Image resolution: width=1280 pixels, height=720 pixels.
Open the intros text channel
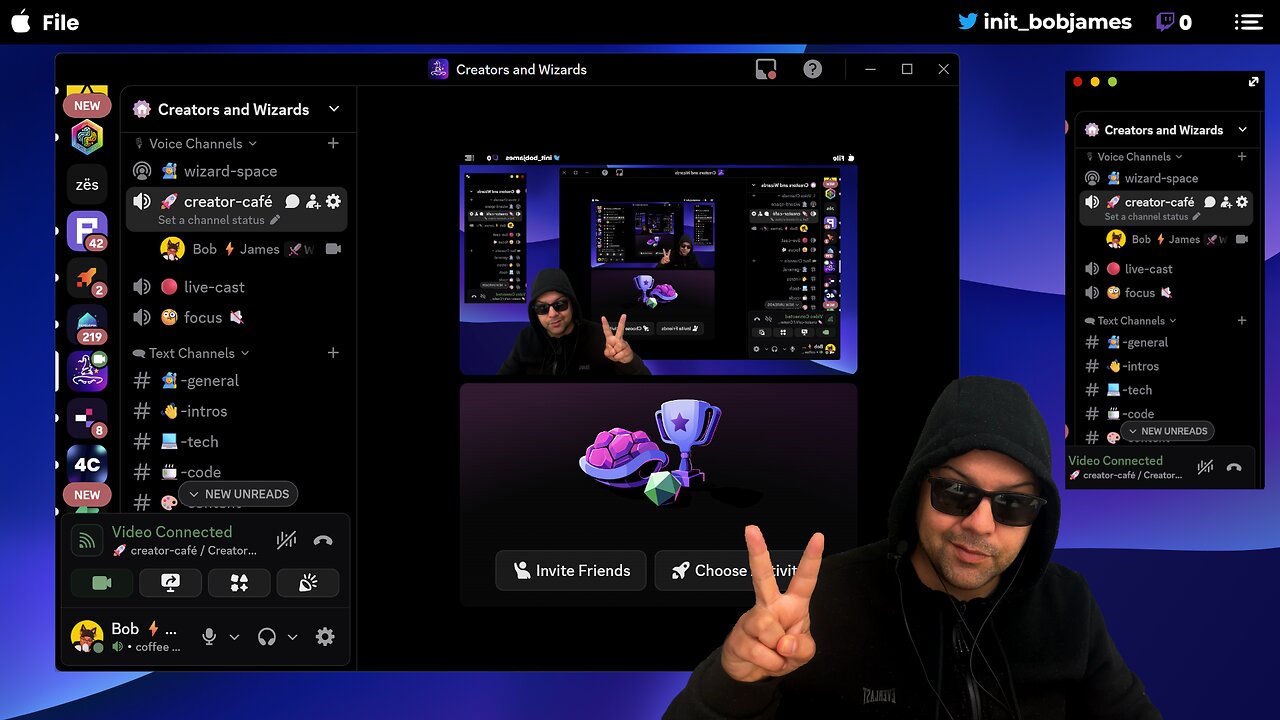pyautogui.click(x=237, y=411)
